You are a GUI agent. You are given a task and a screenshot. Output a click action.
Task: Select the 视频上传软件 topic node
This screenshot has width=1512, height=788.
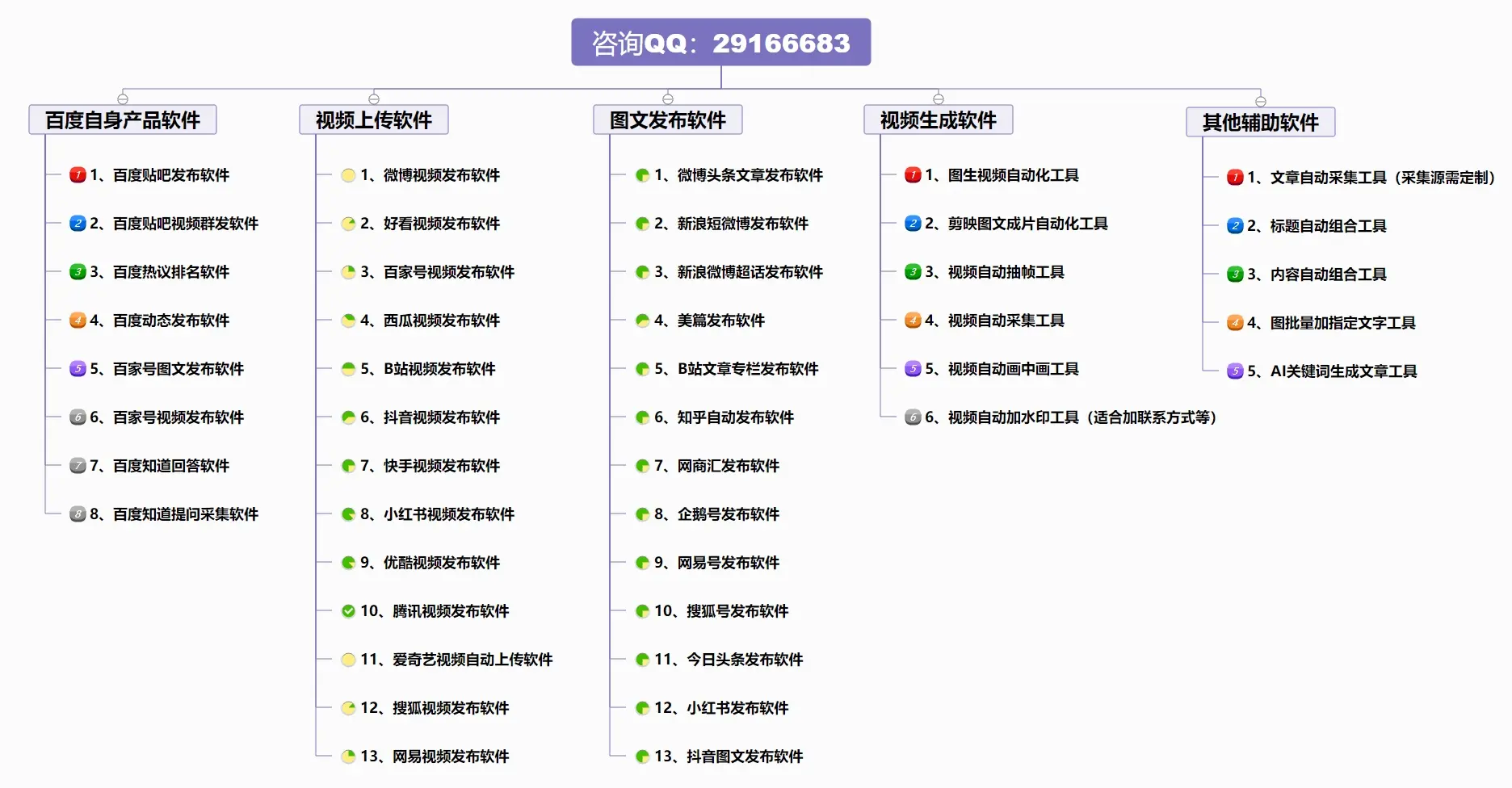coord(374,120)
